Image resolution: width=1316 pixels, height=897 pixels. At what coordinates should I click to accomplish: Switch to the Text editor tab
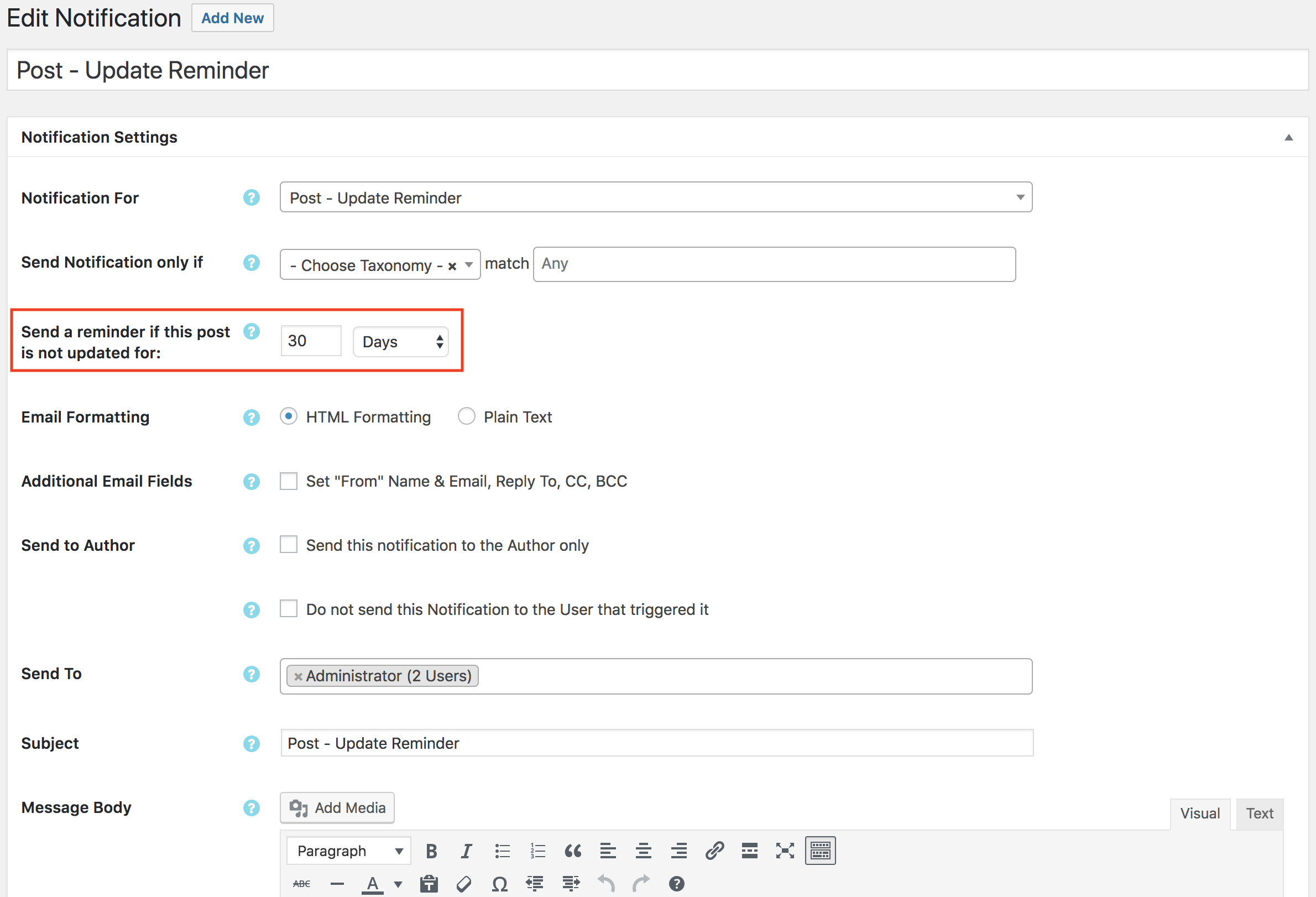(1259, 813)
